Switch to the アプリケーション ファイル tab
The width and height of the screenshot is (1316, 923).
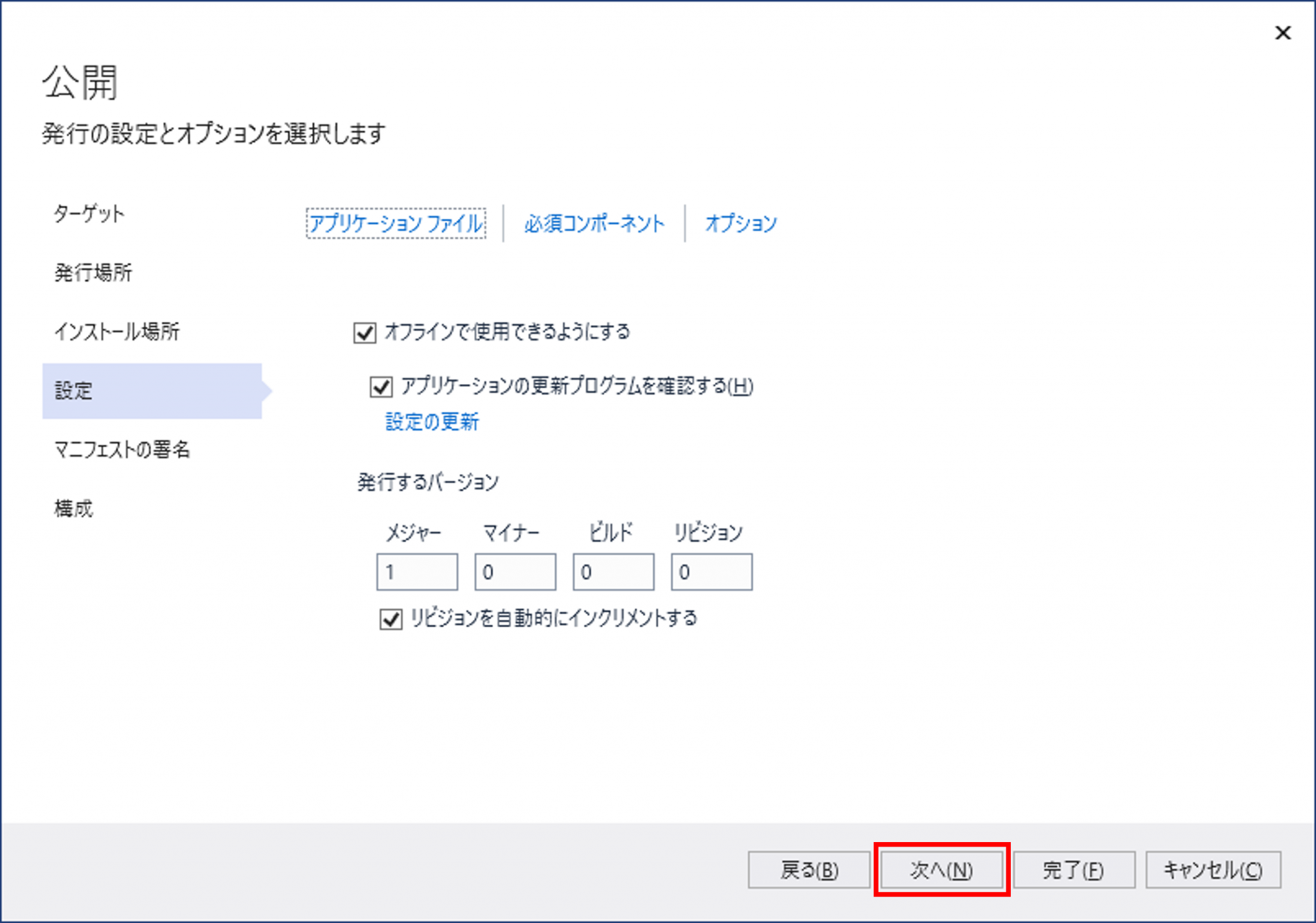(x=395, y=224)
